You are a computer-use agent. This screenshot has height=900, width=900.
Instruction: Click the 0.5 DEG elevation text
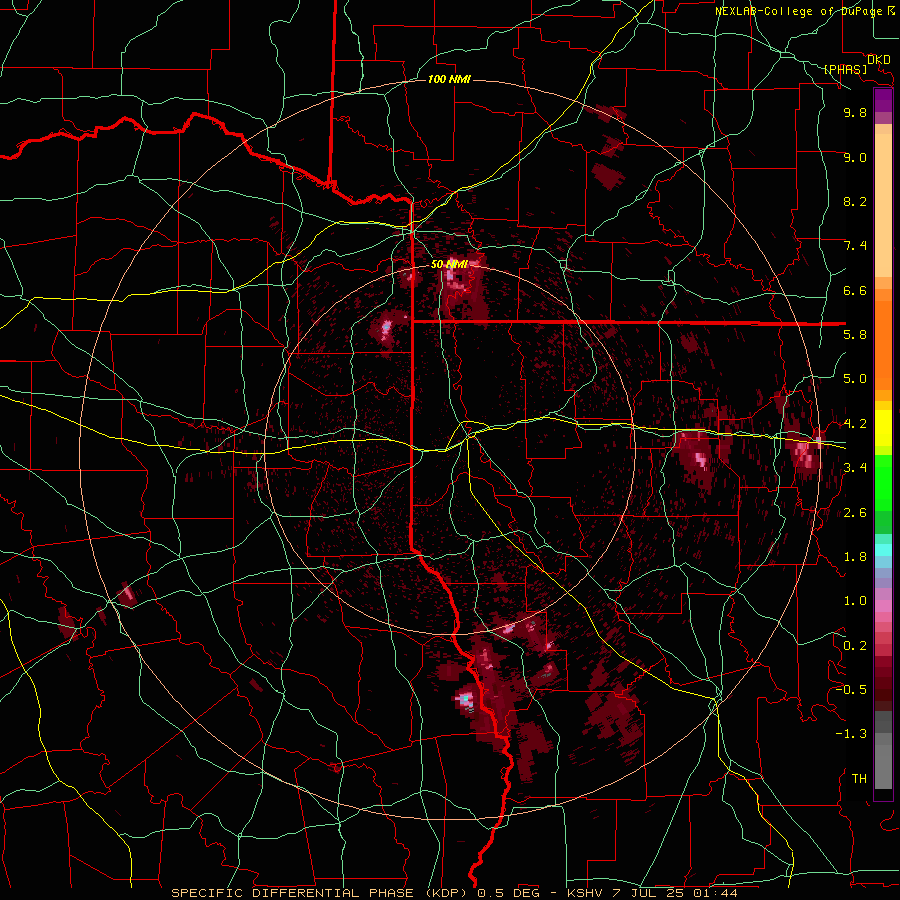click(509, 893)
